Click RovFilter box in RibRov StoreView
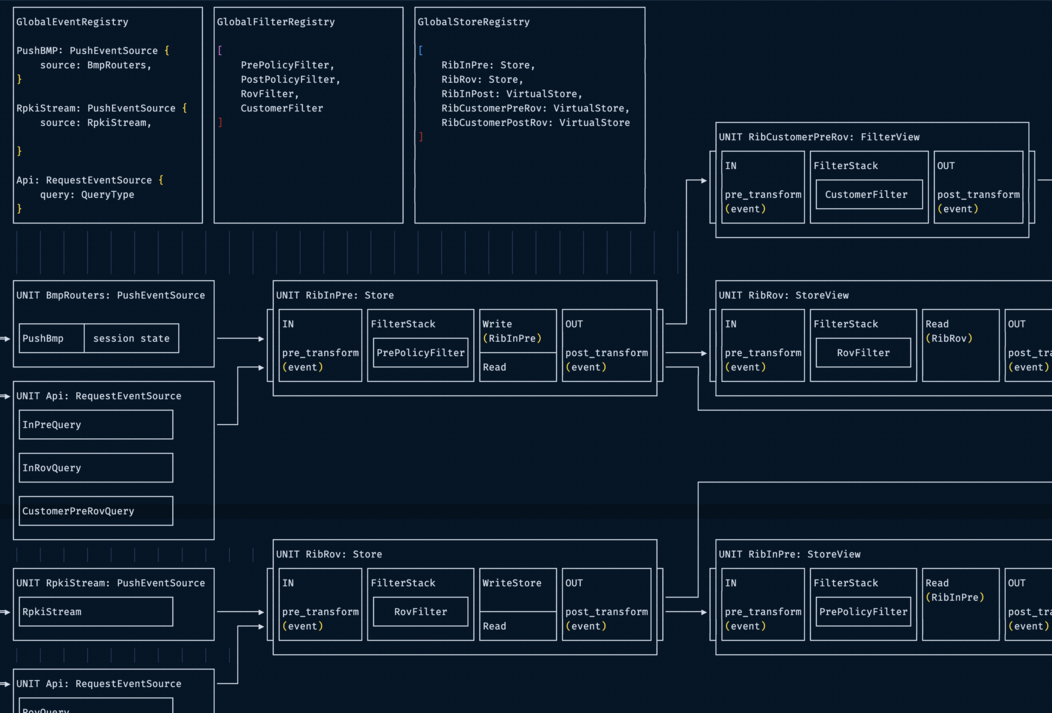1052x713 pixels. click(863, 353)
